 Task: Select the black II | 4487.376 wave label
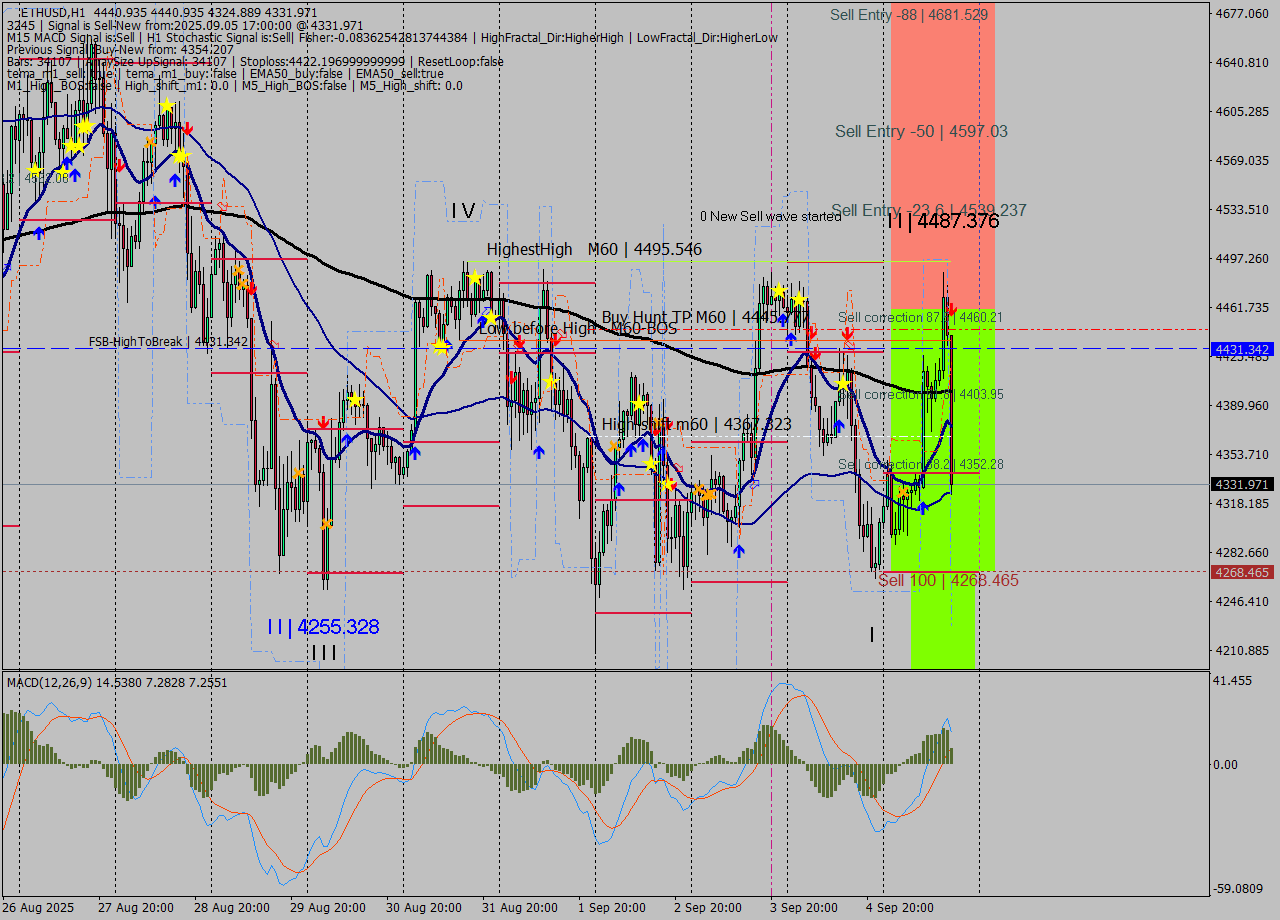[942, 222]
